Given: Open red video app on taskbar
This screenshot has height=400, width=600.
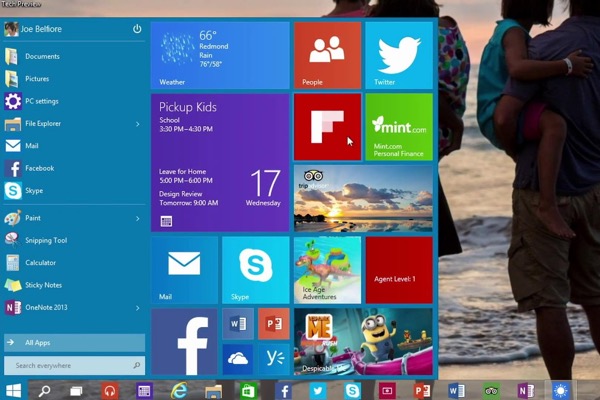Looking at the screenshot, I should 387,391.
